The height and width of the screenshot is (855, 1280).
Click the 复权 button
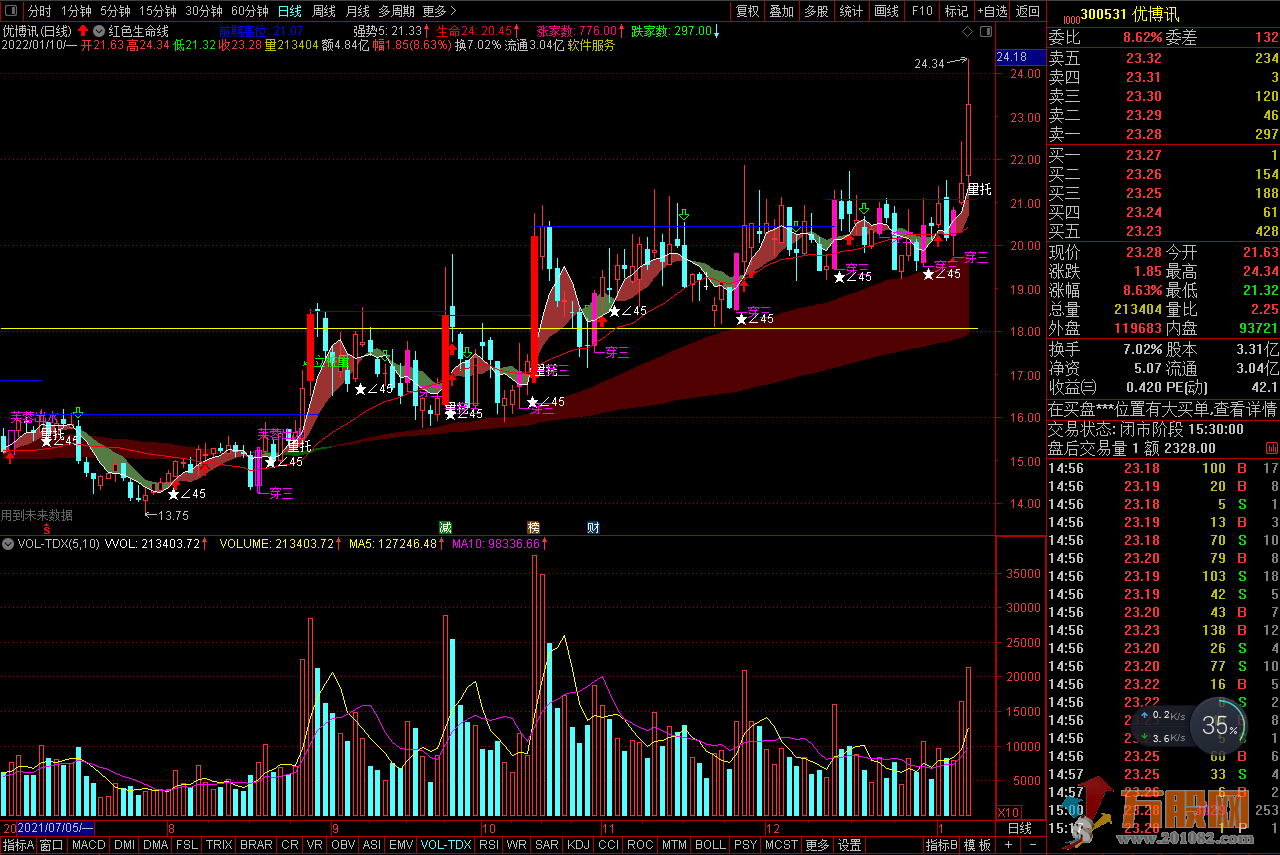click(747, 11)
